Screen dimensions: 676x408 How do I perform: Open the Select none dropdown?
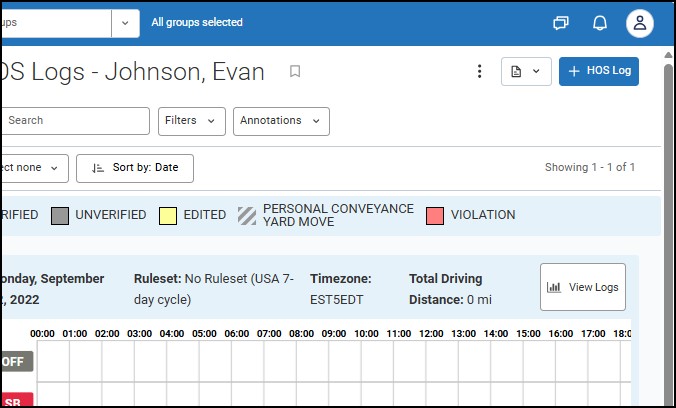(x=34, y=168)
